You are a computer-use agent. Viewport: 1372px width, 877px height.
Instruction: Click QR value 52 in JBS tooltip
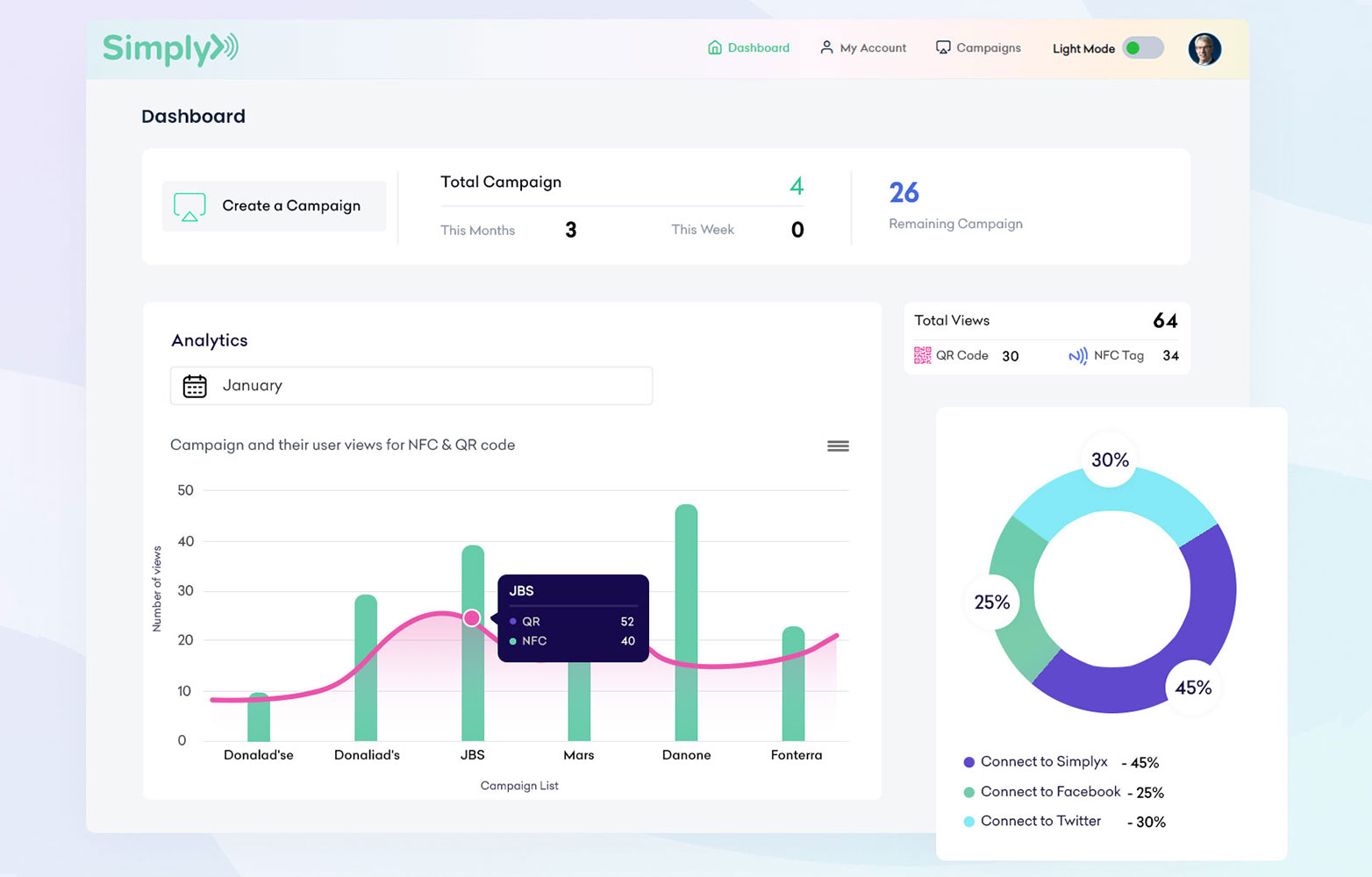[x=627, y=622]
